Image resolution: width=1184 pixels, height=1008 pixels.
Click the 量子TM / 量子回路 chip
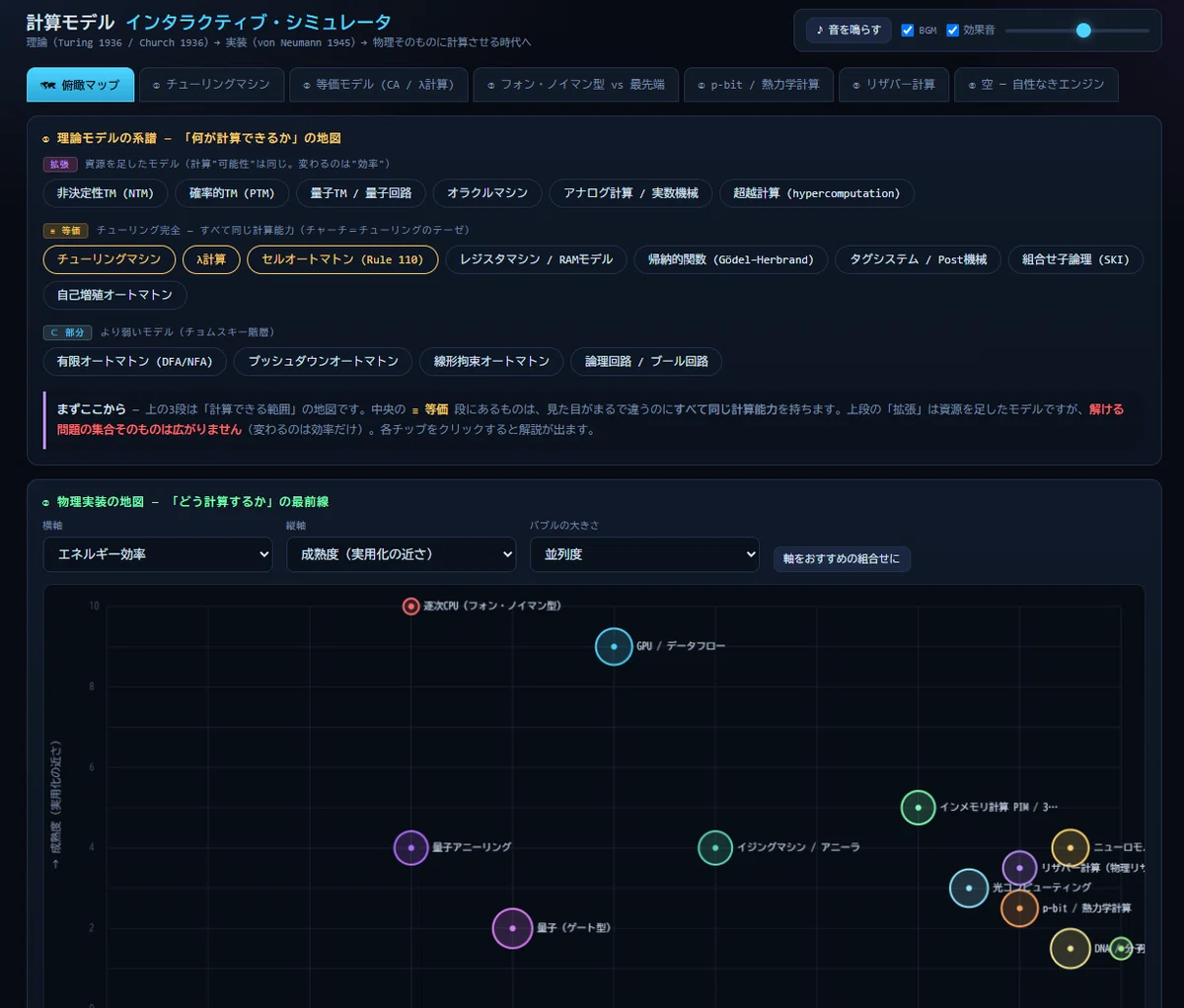click(361, 193)
